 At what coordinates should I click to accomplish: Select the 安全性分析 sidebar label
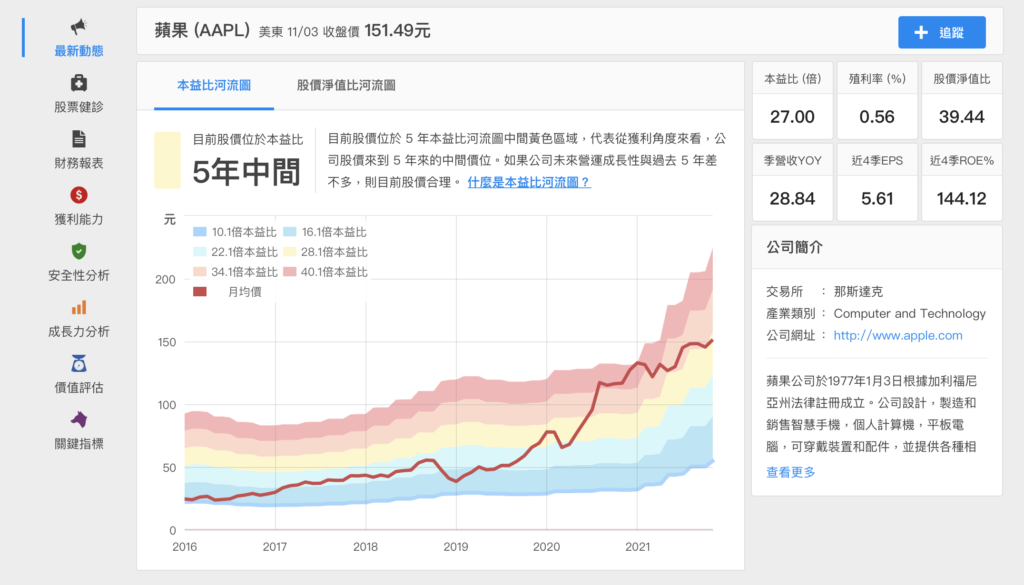(78, 276)
